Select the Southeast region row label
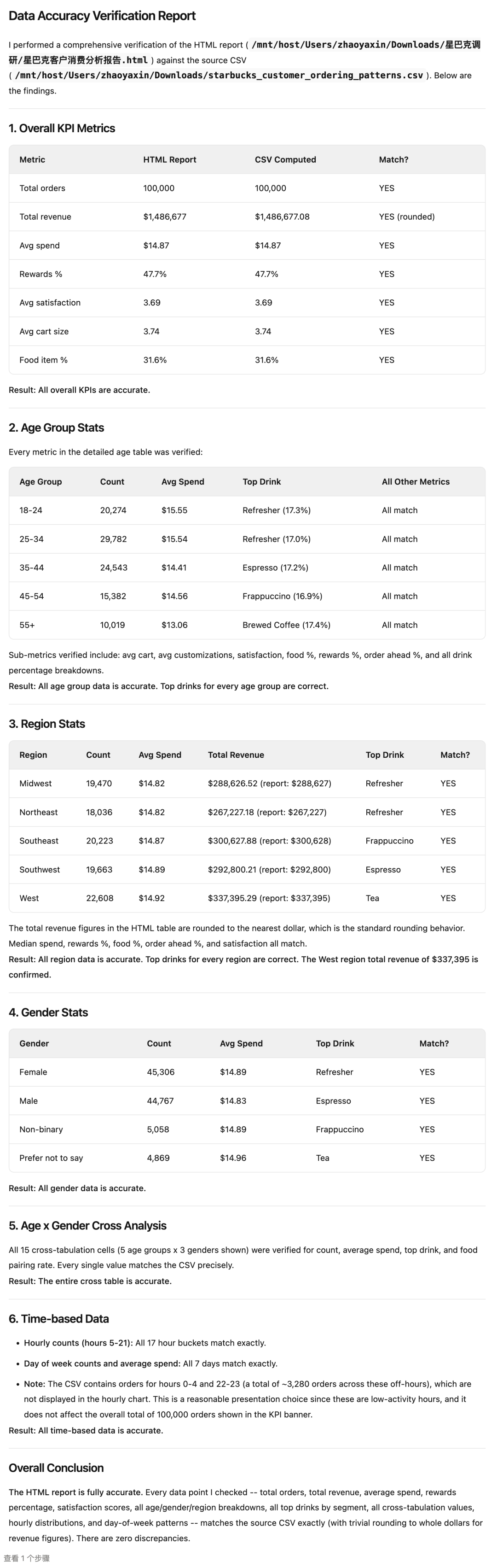497x1568 pixels. click(39, 841)
